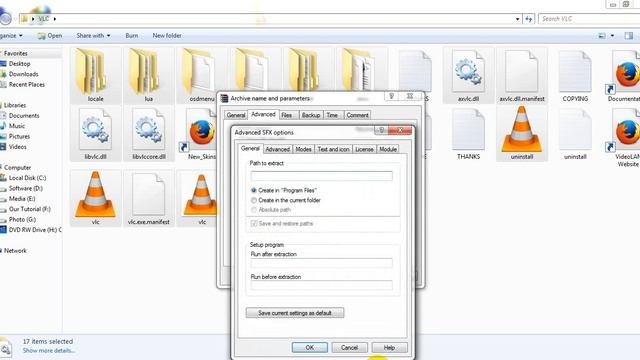Click the refresh button in address bar
This screenshot has width=640, height=360.
click(x=529, y=19)
